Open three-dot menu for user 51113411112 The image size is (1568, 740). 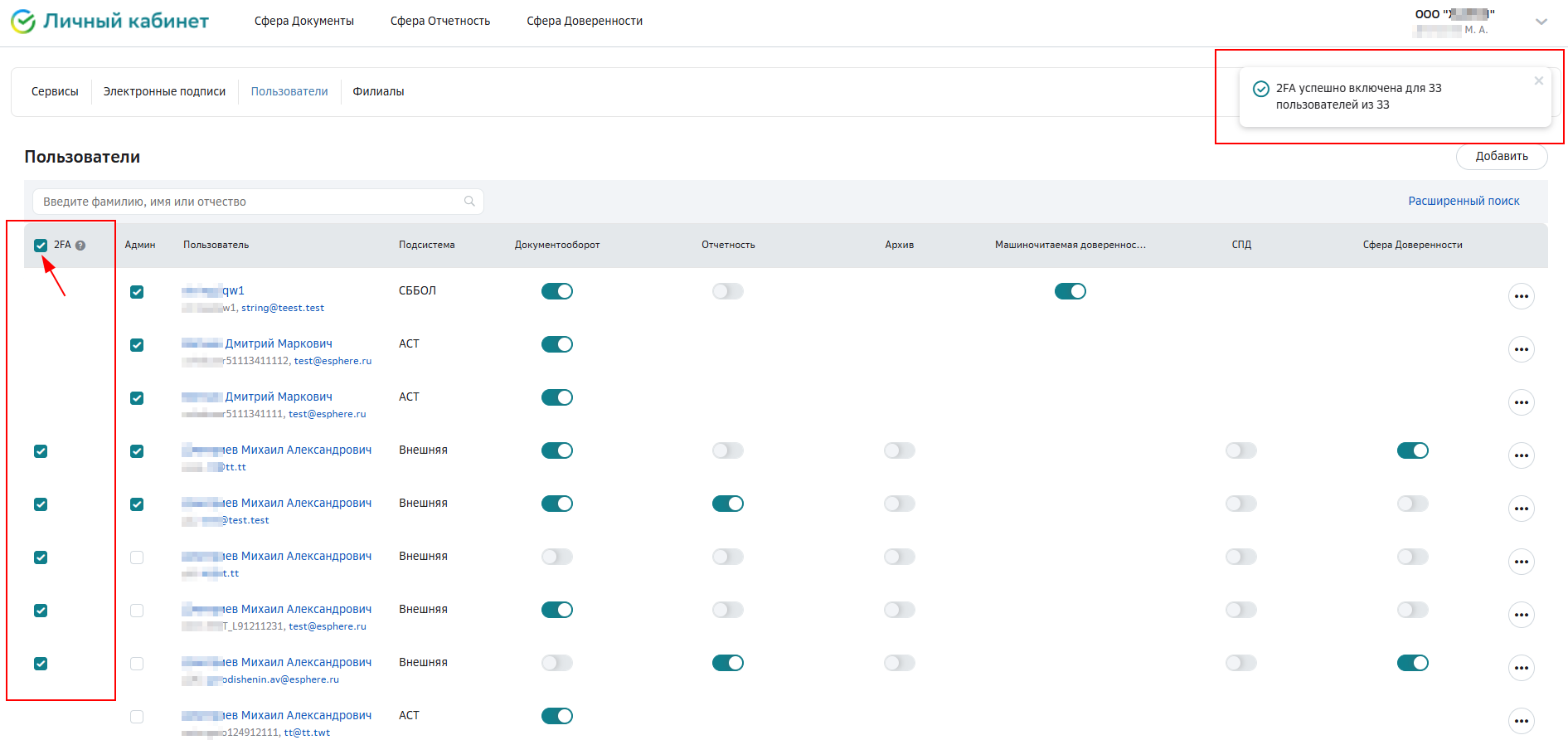tap(1522, 349)
